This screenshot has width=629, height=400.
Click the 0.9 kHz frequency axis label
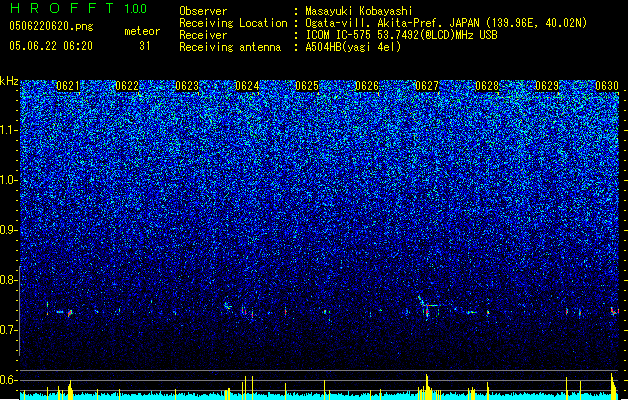(9, 230)
